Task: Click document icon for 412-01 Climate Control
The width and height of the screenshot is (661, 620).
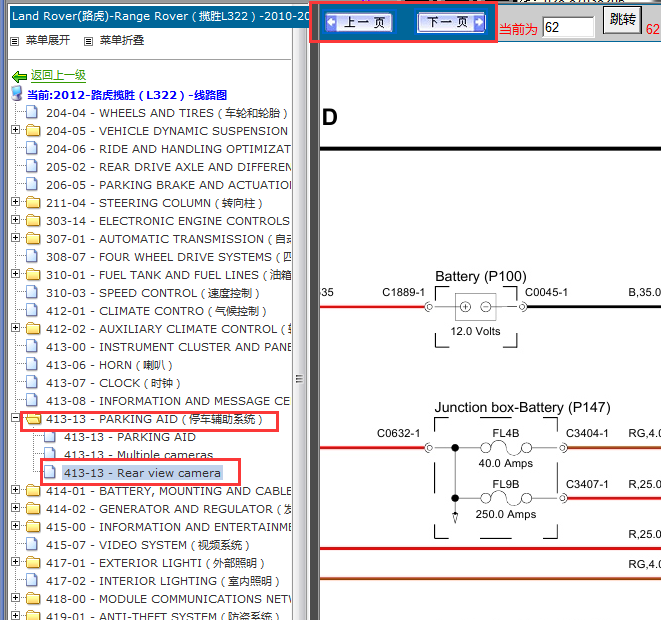Action: [x=32, y=310]
